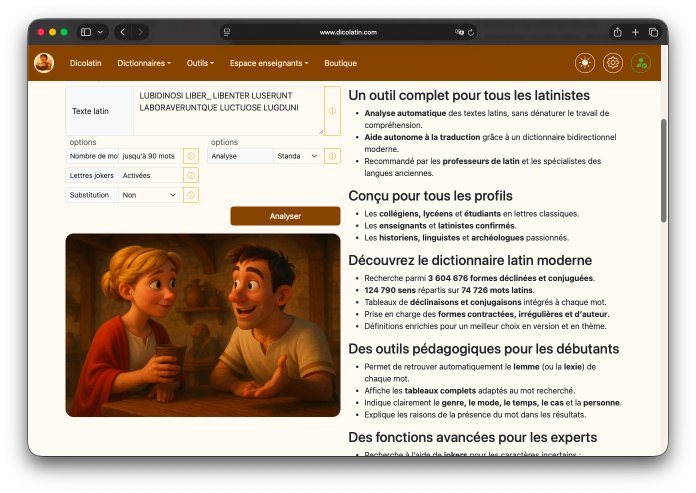Click info icon next to Texte latin
696x493 pixels.
(332, 111)
